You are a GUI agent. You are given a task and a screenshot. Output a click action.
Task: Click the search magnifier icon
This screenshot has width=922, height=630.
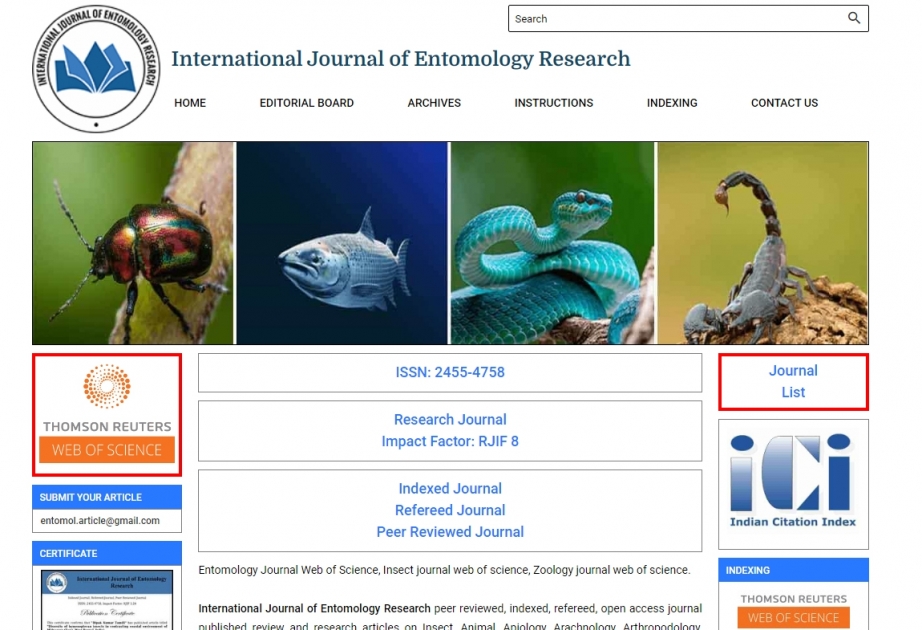pos(854,18)
